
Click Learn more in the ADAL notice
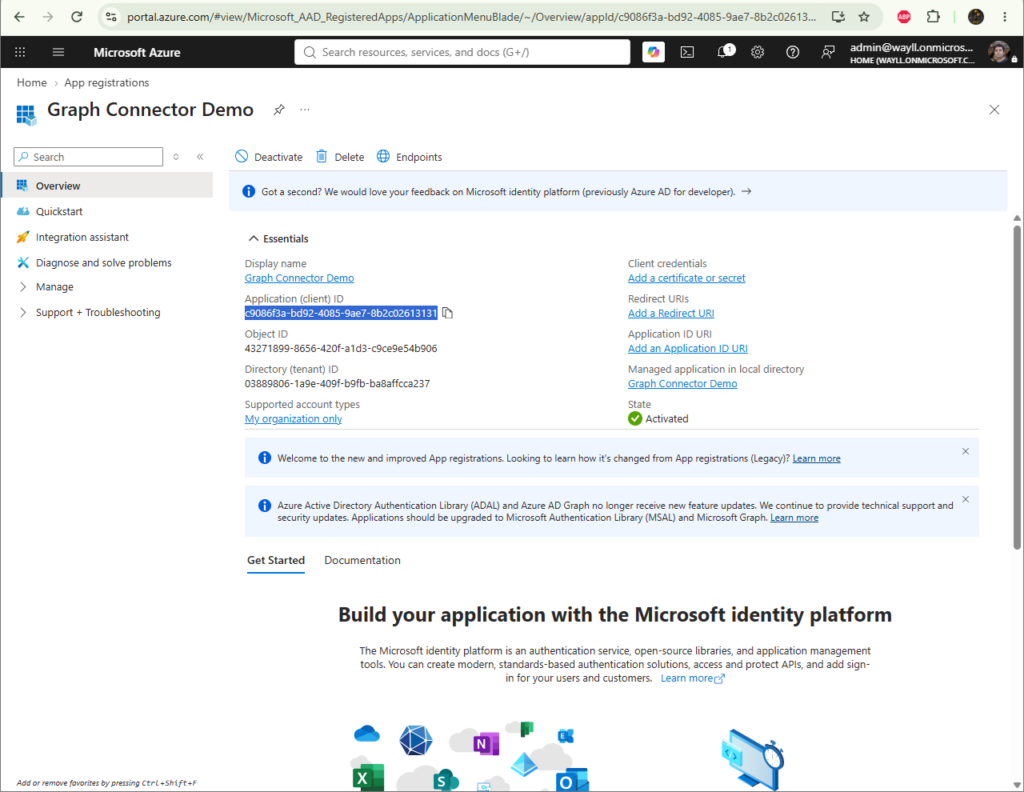[794, 518]
